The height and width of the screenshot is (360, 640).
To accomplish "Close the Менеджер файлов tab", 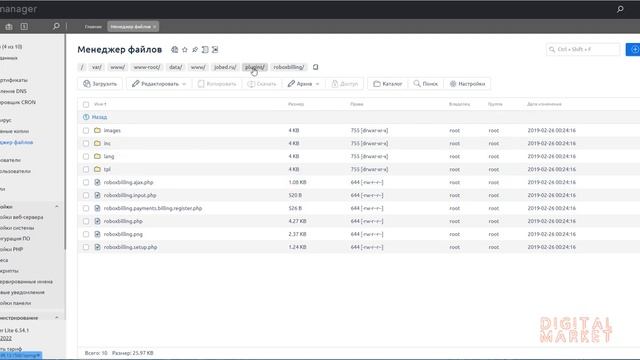I will point(154,27).
